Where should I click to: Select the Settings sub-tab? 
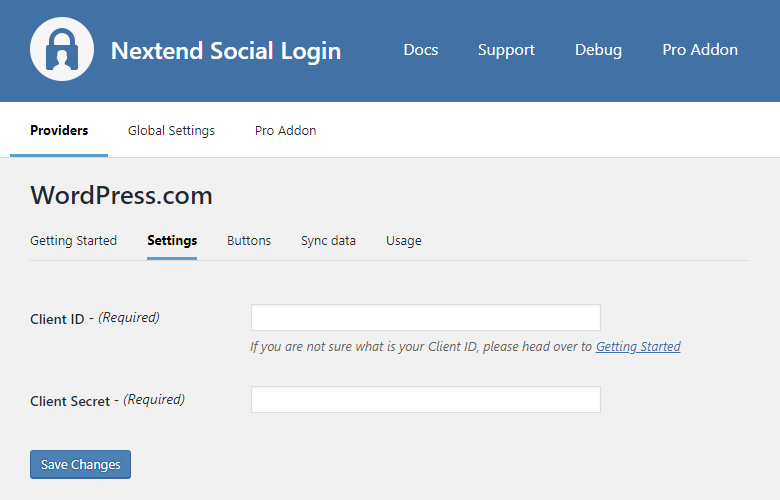pos(172,241)
